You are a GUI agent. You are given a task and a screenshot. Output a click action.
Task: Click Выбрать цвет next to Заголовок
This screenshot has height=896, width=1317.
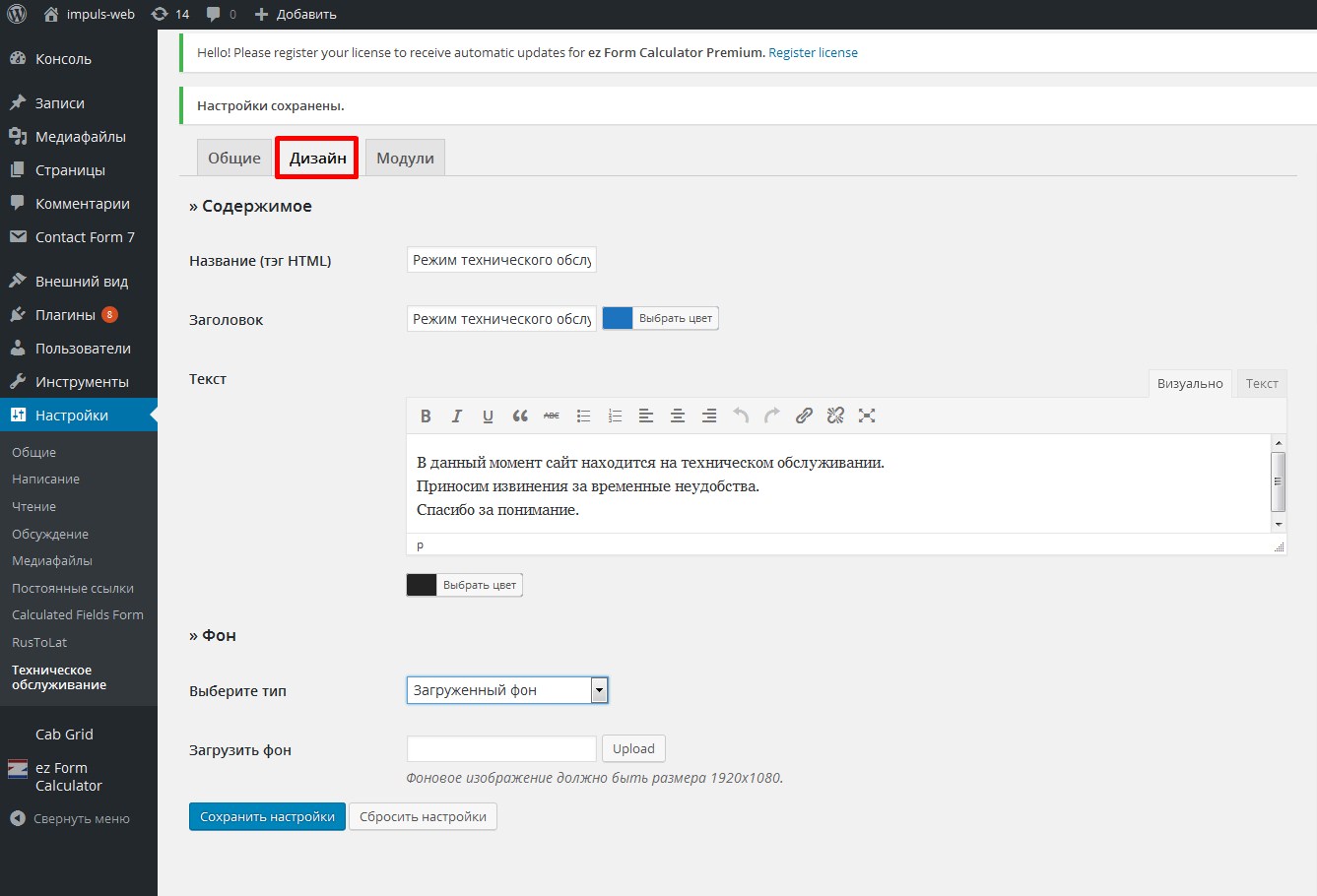(x=676, y=318)
